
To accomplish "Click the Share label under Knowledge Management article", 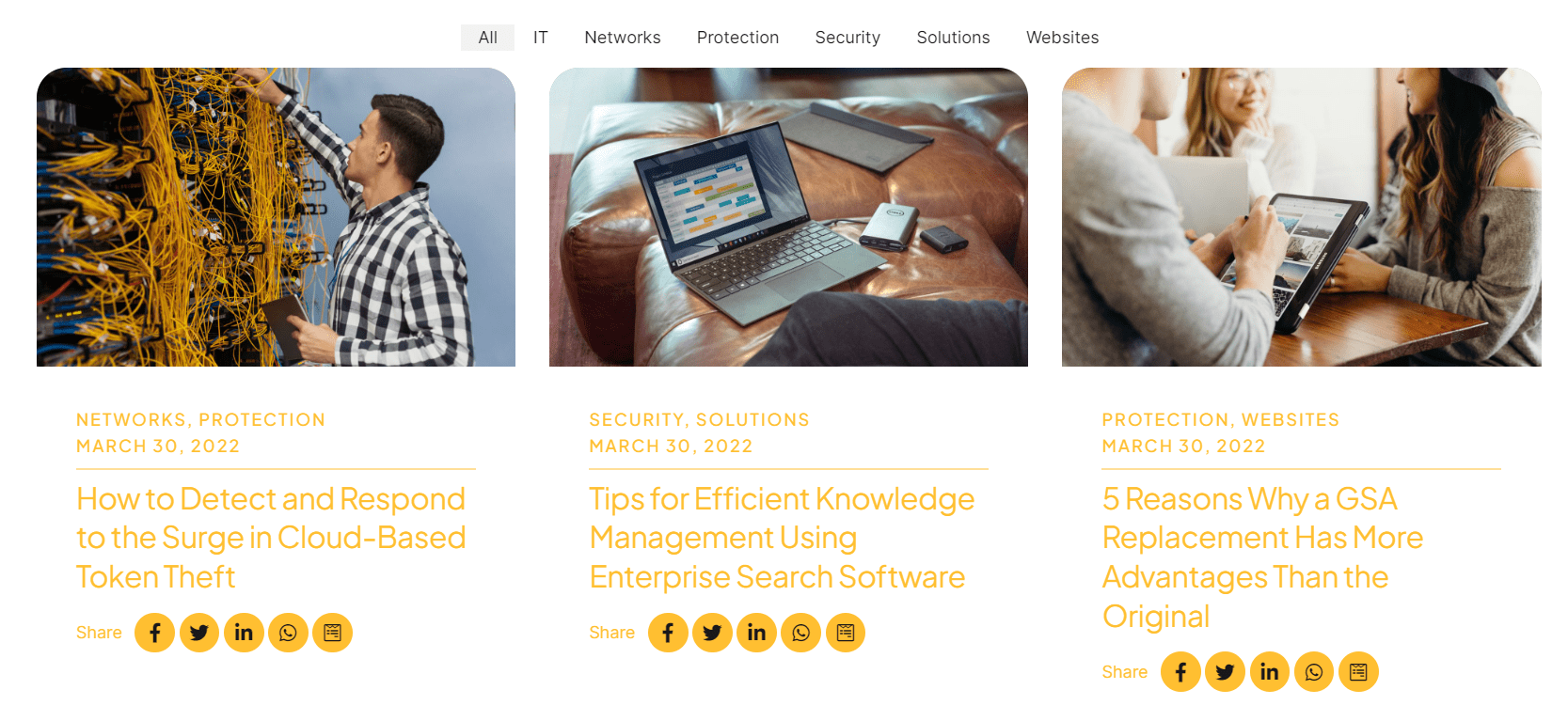I will click(x=611, y=633).
